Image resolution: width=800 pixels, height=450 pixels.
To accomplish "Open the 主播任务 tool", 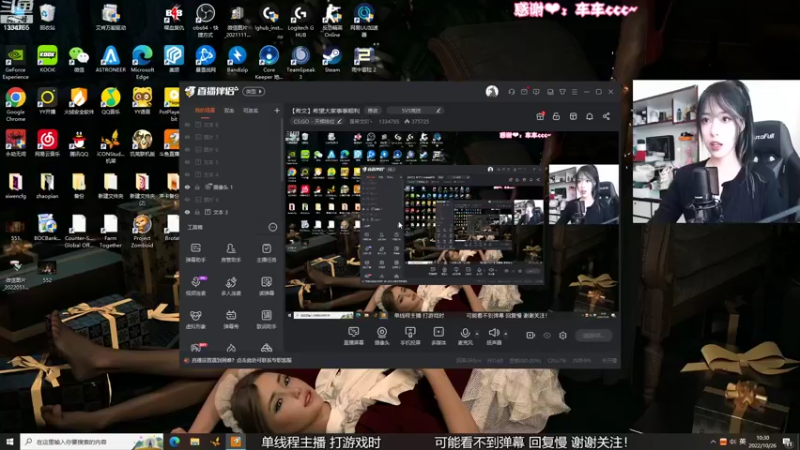I will coord(266,253).
